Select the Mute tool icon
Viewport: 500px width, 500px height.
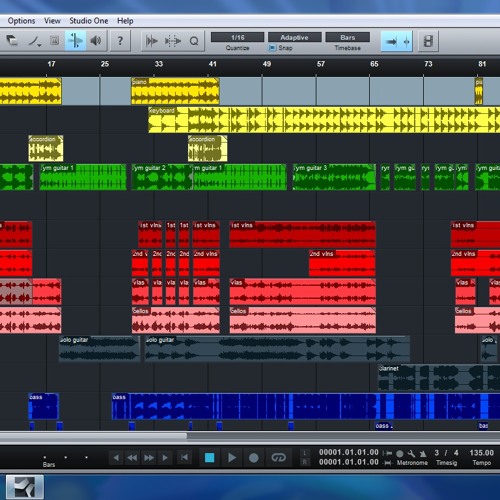[54, 41]
